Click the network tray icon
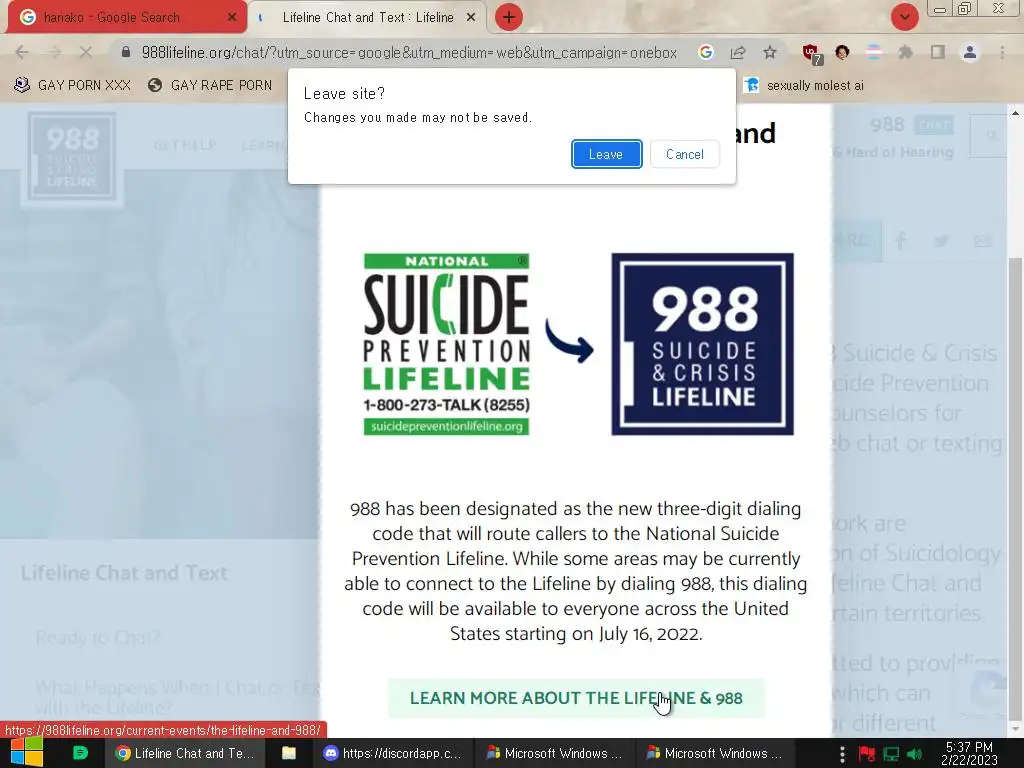This screenshot has height=768, width=1024. point(891,754)
